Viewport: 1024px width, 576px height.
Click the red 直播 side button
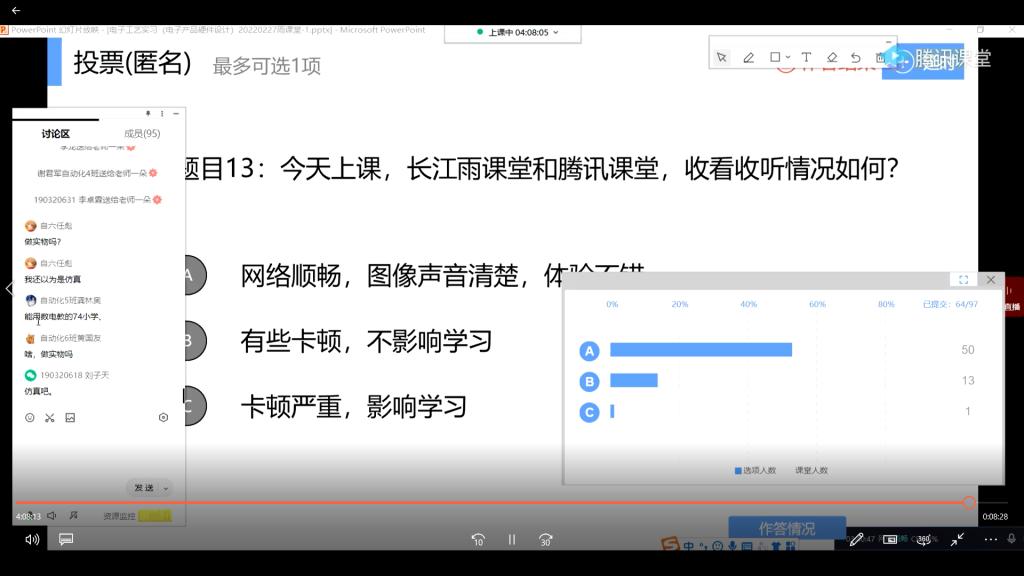(1013, 297)
